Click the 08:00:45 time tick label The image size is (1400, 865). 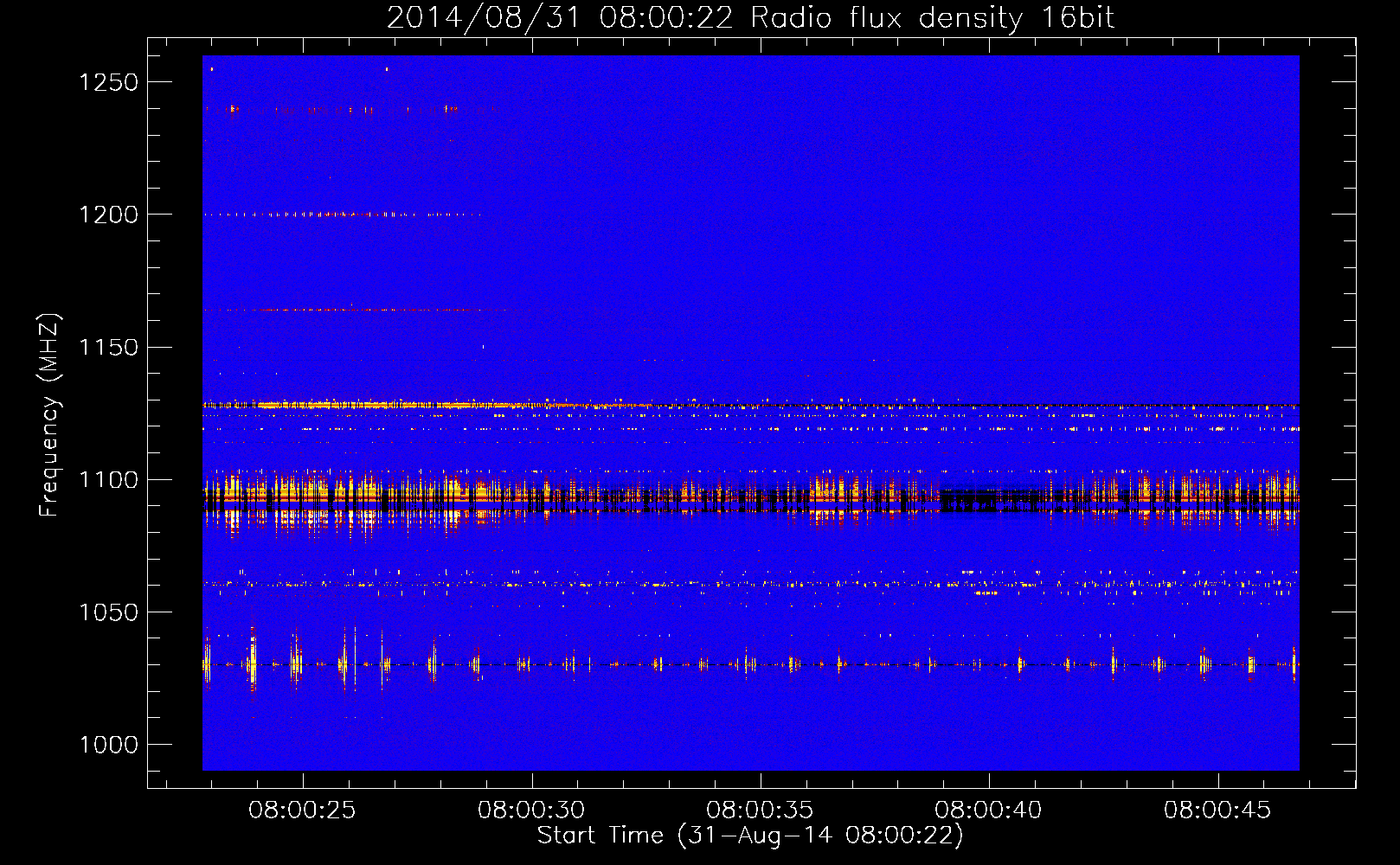1217,811
